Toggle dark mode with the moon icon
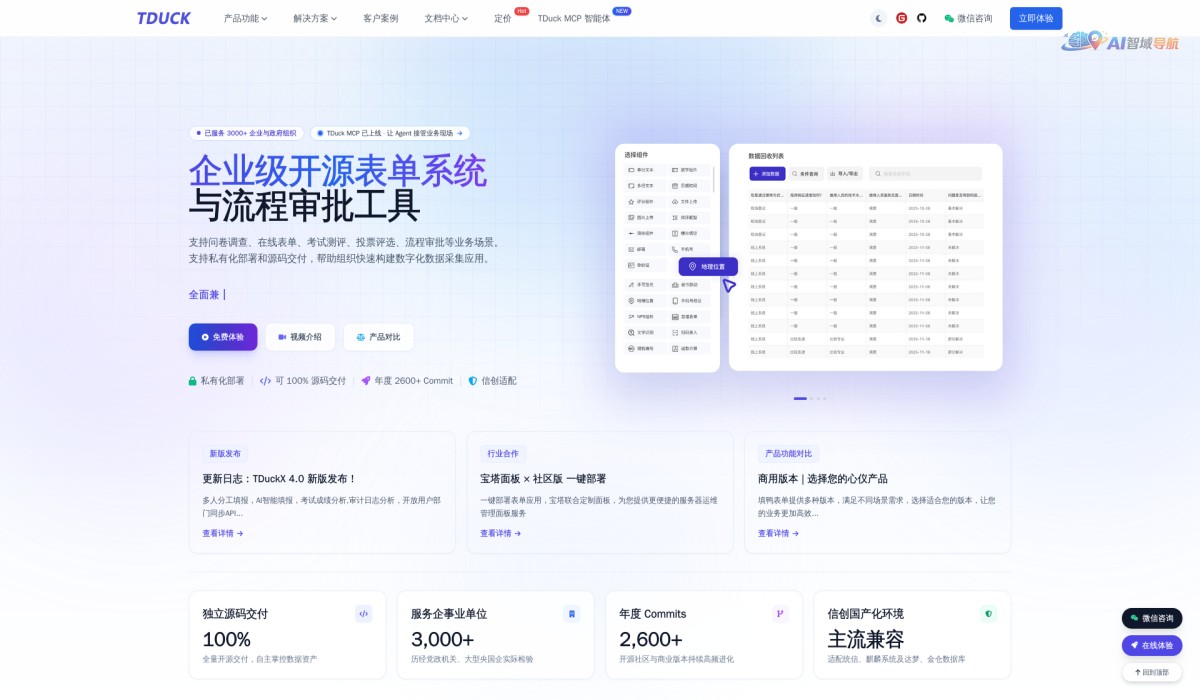Screen dimensions: 1200x700 [x=879, y=18]
